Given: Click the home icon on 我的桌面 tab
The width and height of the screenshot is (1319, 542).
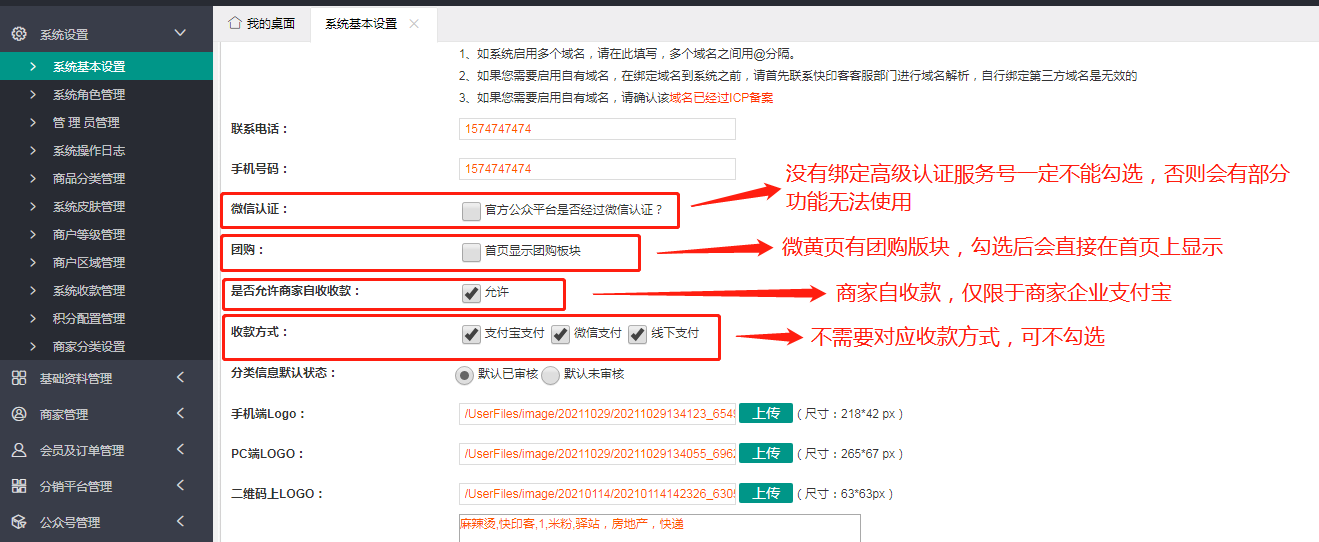Looking at the screenshot, I should point(235,23).
